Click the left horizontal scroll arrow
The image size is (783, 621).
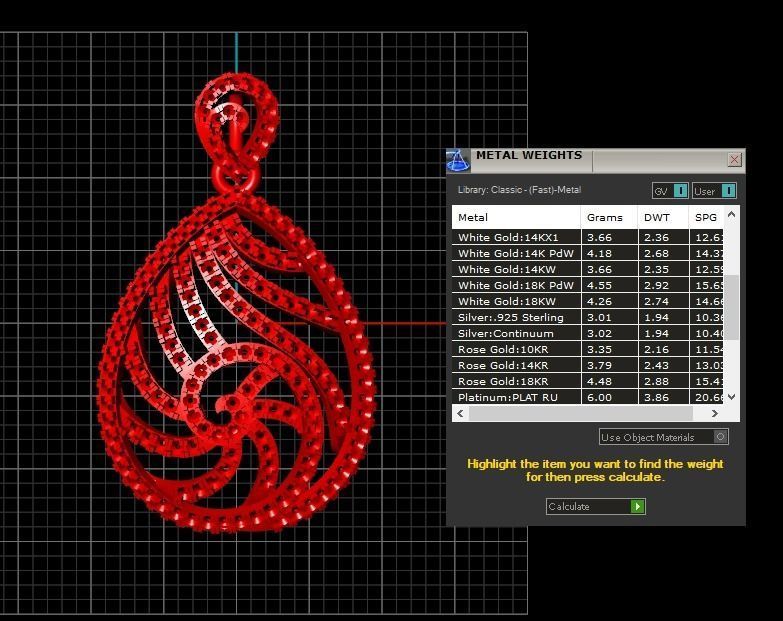click(x=460, y=413)
